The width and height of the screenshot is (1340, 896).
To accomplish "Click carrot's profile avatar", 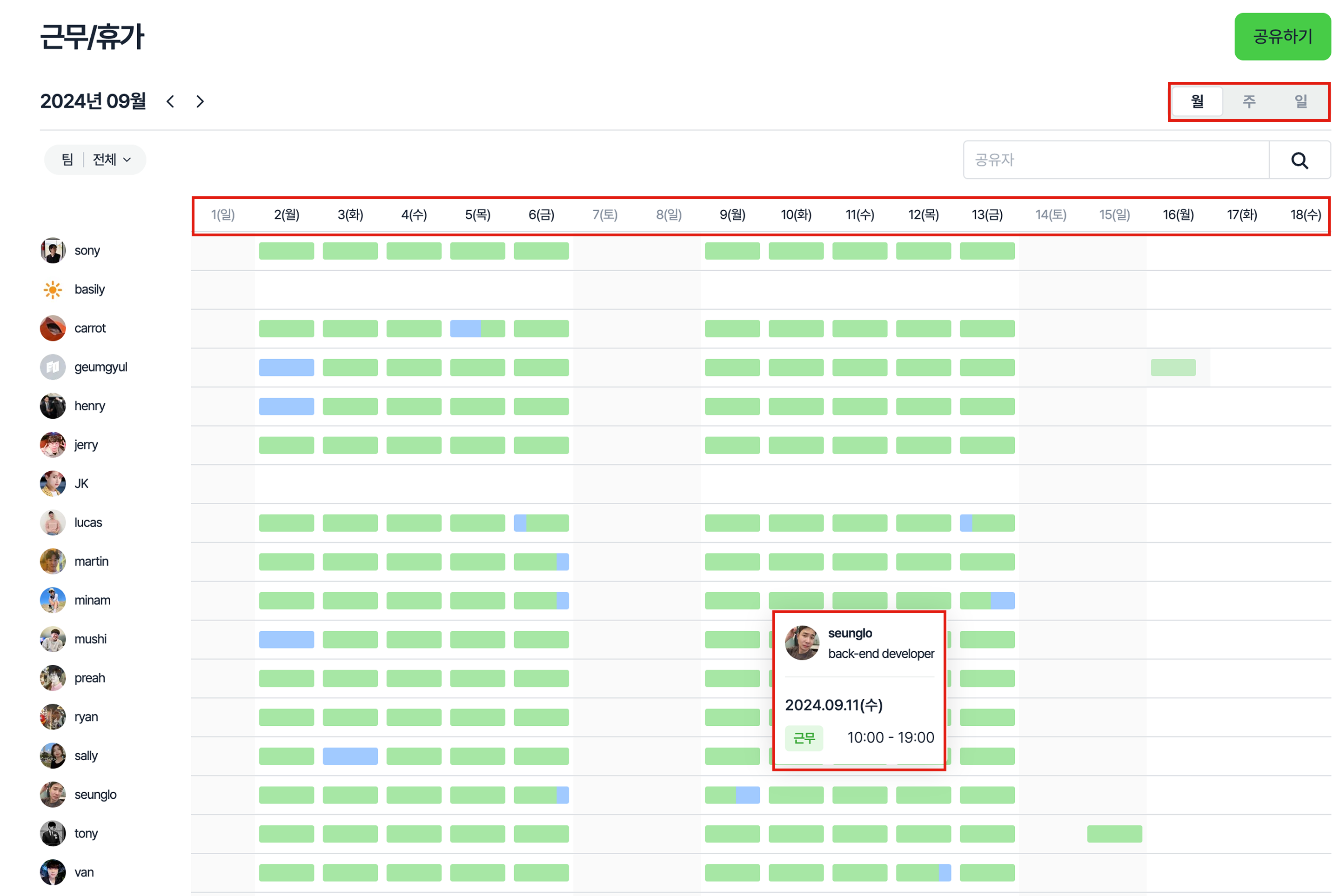I will tap(53, 328).
